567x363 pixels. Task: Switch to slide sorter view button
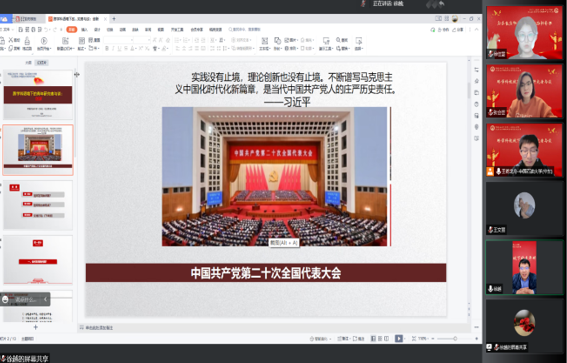click(380, 339)
